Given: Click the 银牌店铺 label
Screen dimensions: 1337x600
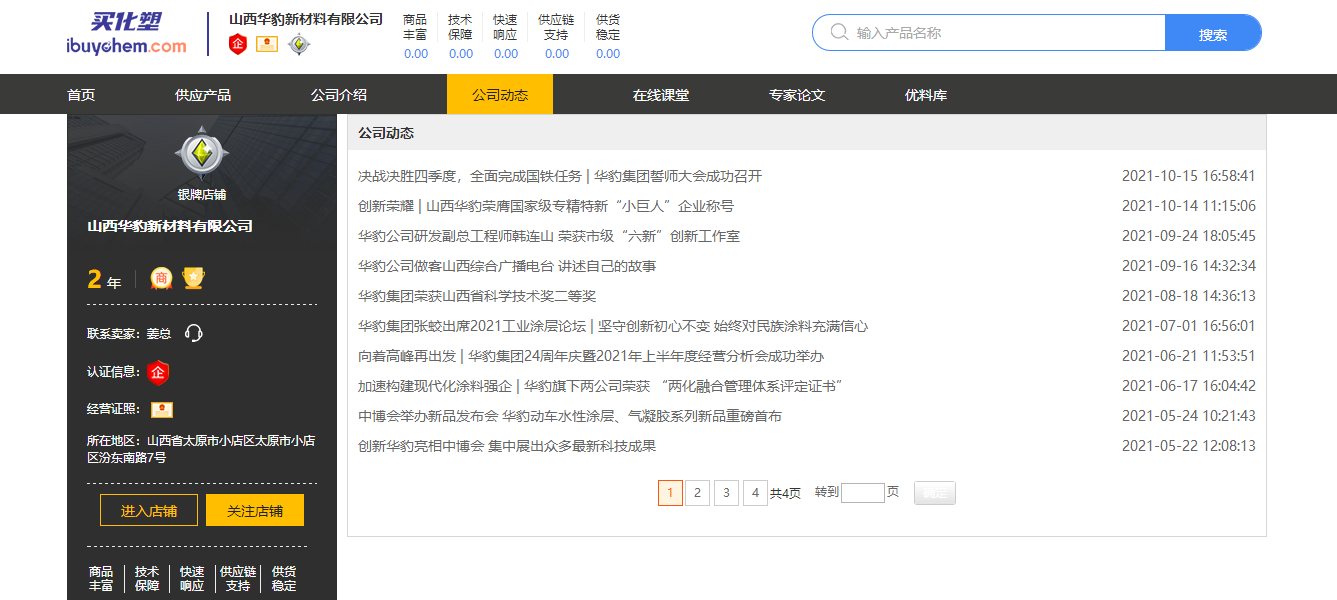Looking at the screenshot, I should click(202, 194).
